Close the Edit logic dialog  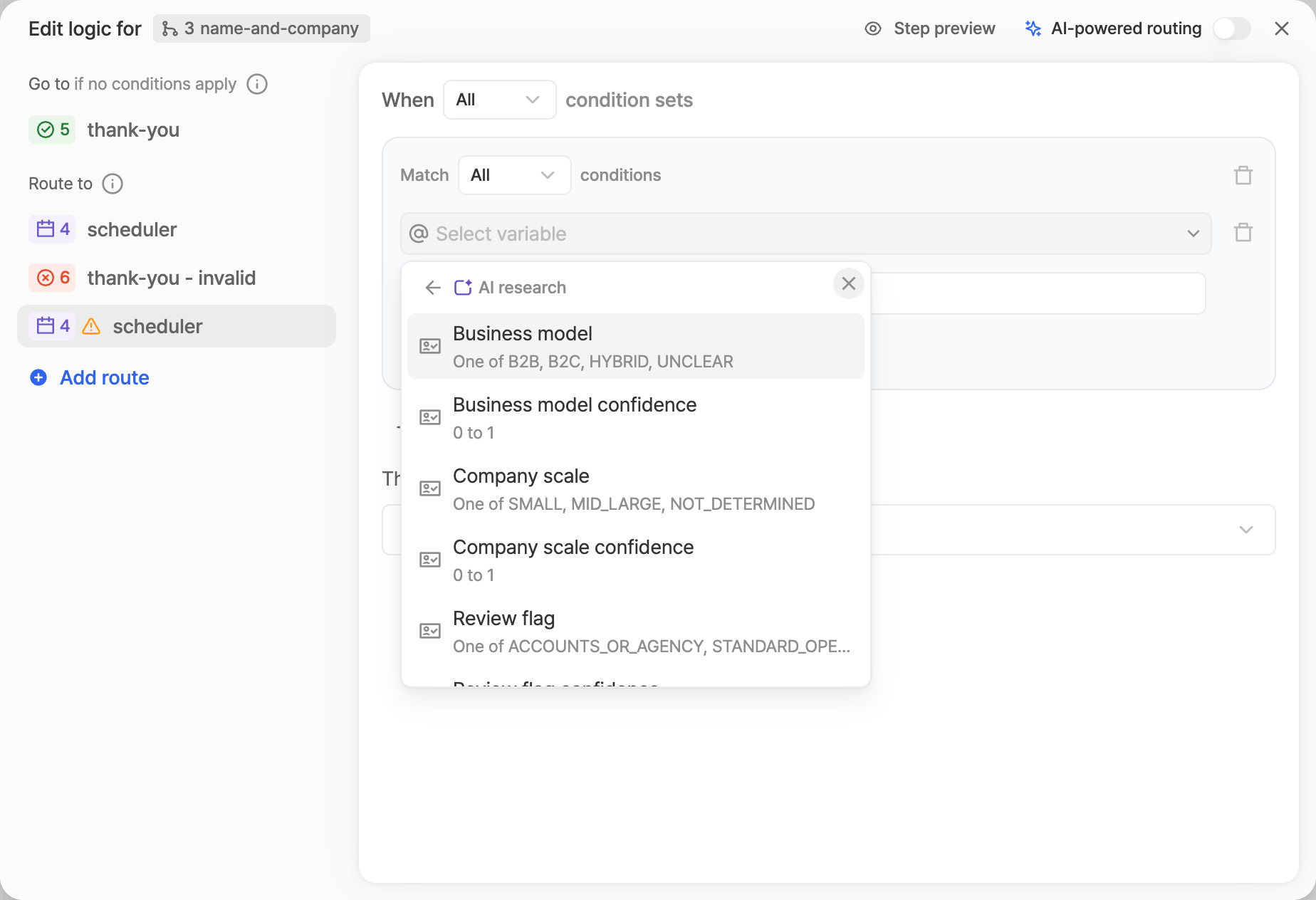[x=1282, y=28]
